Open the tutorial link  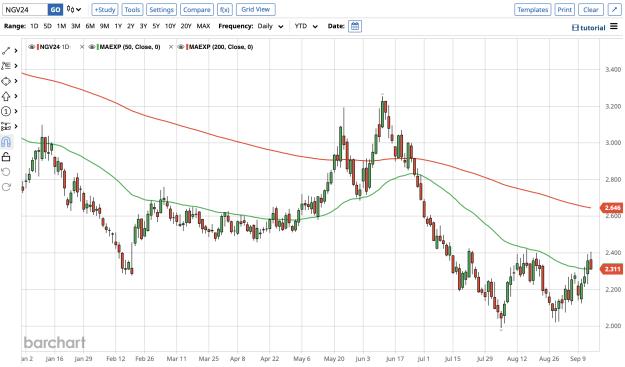click(x=589, y=27)
